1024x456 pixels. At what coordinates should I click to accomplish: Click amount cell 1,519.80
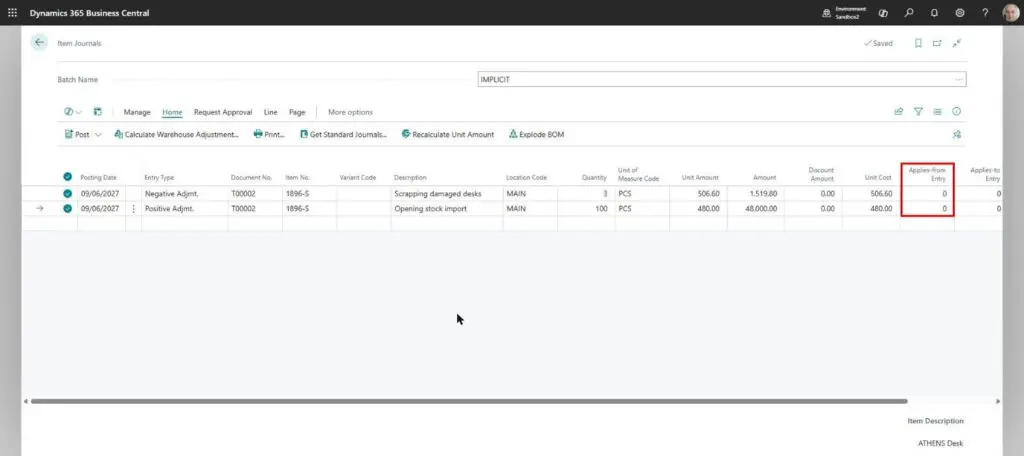coord(756,194)
